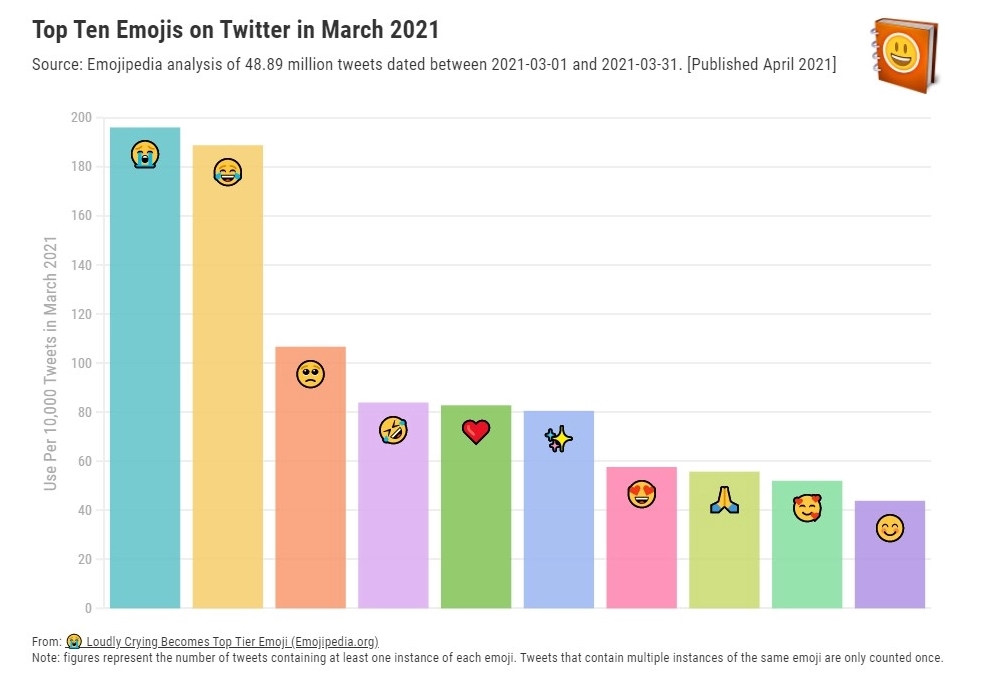The width and height of the screenshot is (999, 677).
Task: Select the pleading face emoji
Action: click(310, 374)
